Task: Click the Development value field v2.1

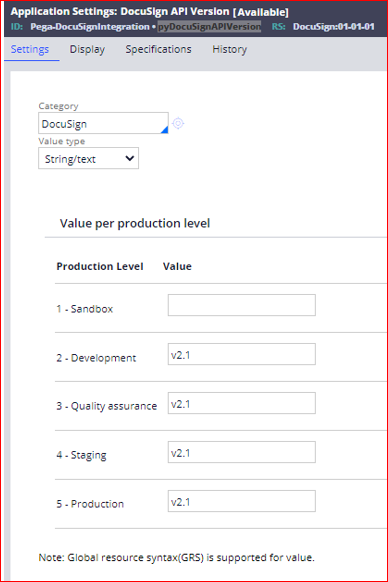Action: click(x=242, y=354)
